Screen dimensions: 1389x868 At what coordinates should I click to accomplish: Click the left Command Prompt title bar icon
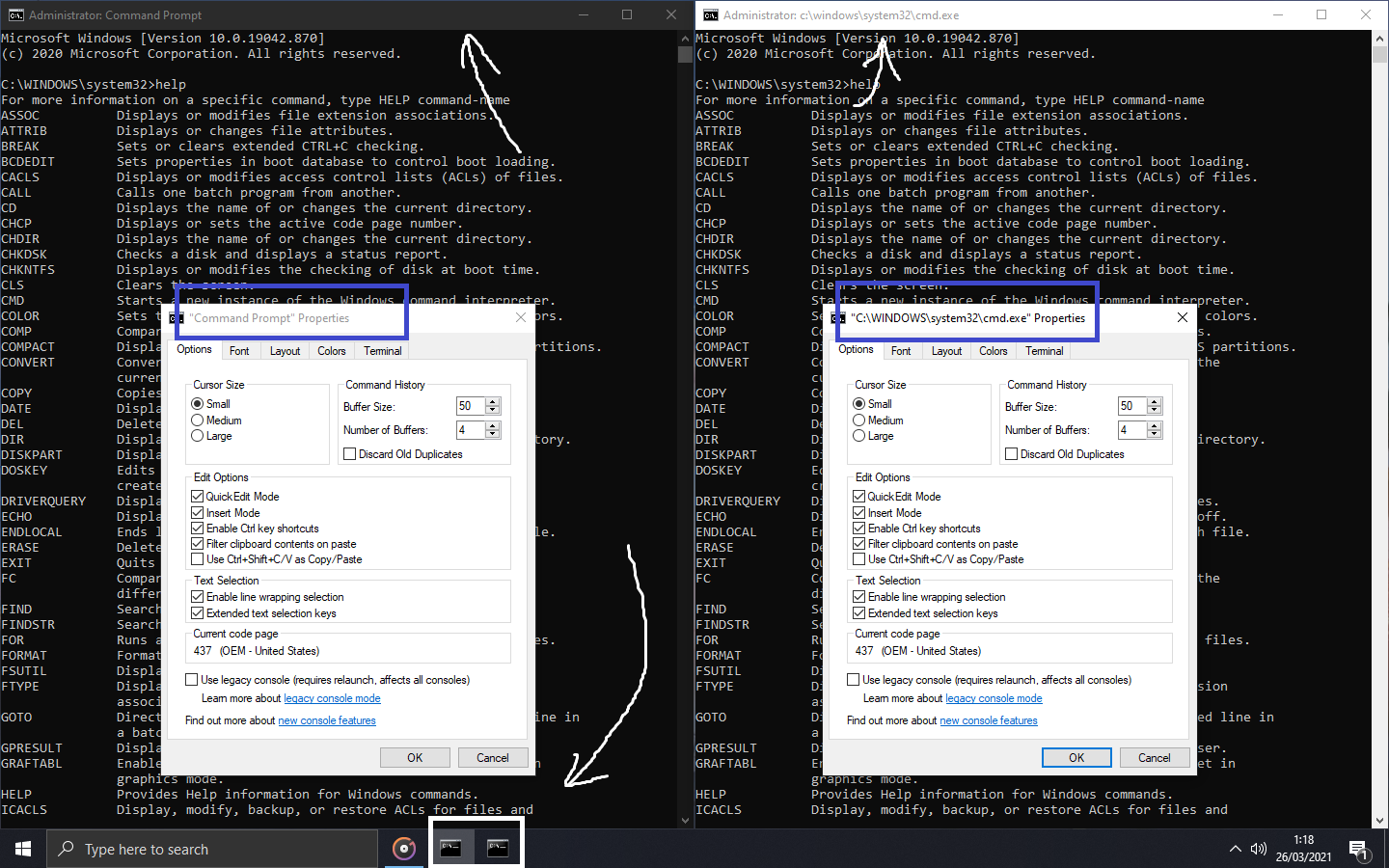pos(15,14)
